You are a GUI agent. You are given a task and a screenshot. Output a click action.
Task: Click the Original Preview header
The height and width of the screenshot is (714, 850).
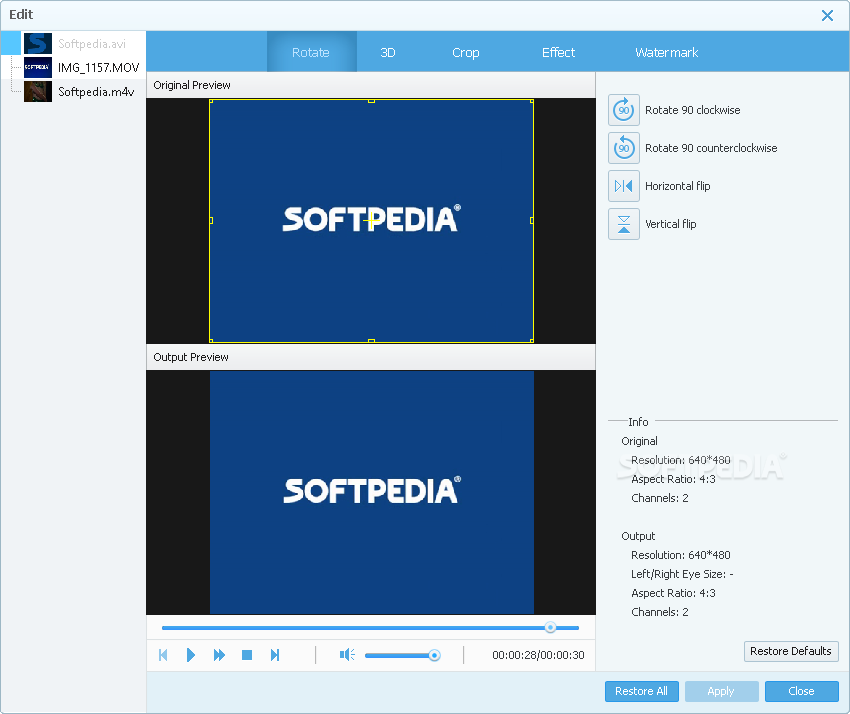pos(371,85)
